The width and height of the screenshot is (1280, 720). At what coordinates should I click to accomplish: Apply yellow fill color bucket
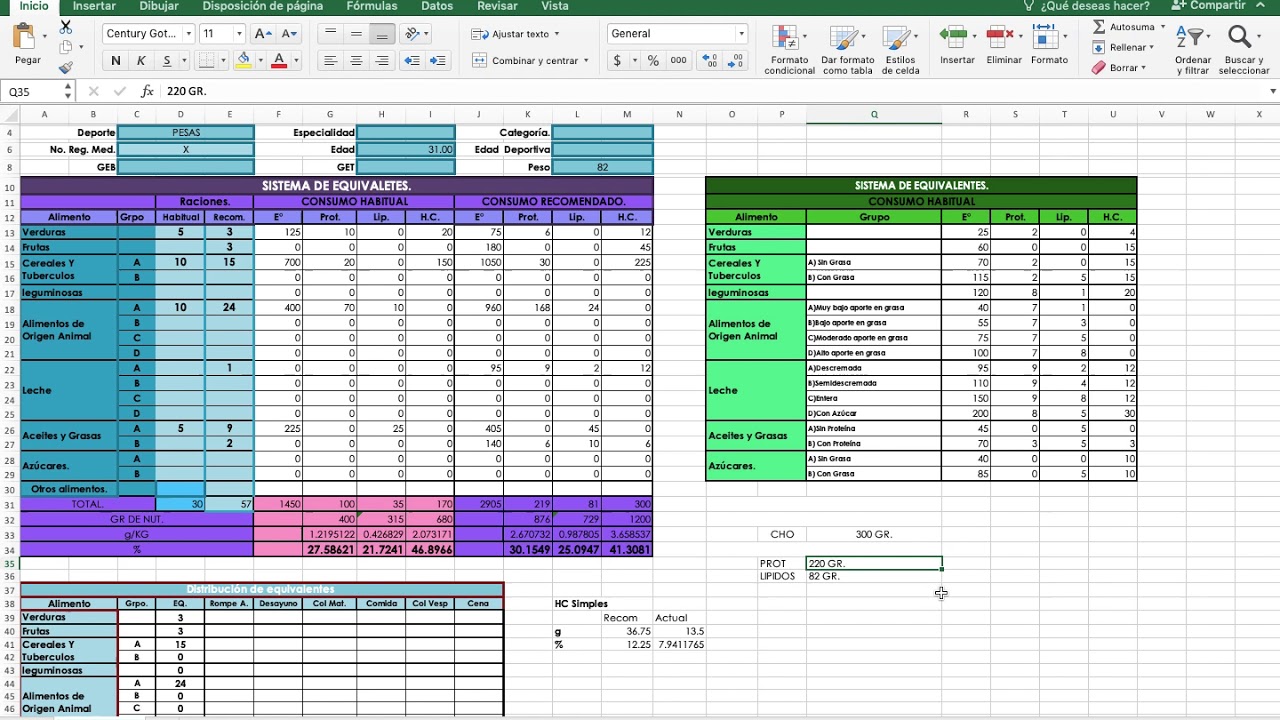coord(243,60)
